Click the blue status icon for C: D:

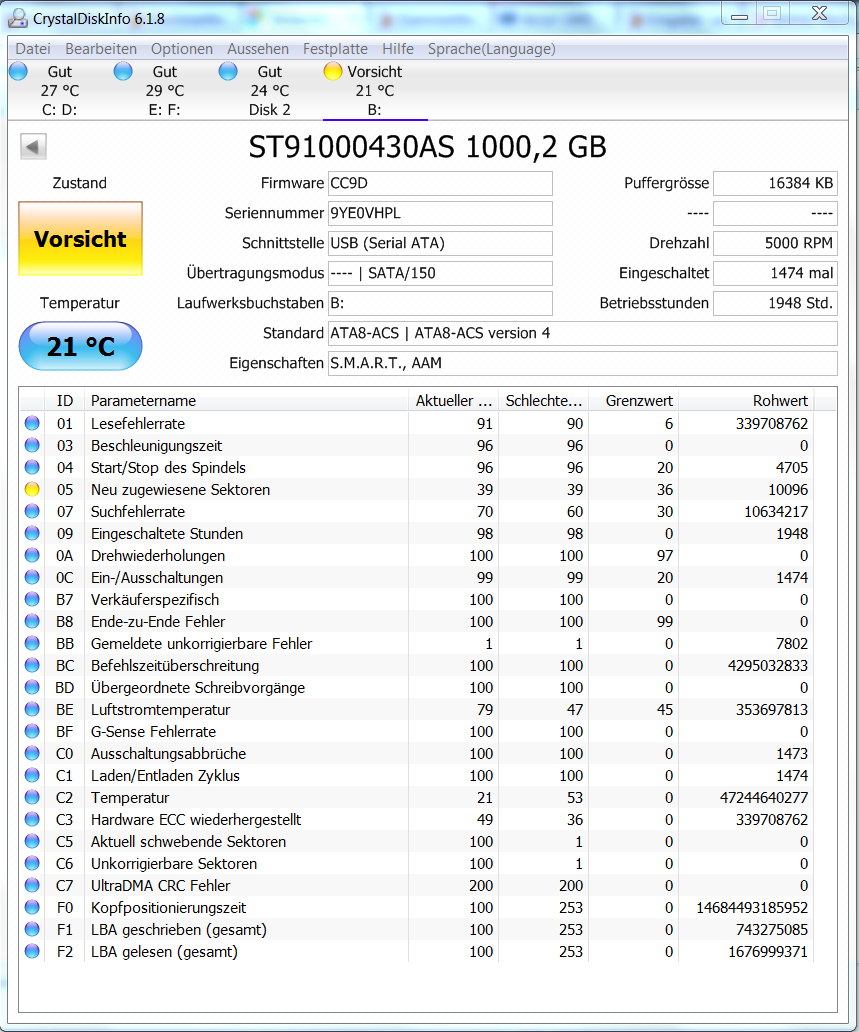pyautogui.click(x=18, y=71)
